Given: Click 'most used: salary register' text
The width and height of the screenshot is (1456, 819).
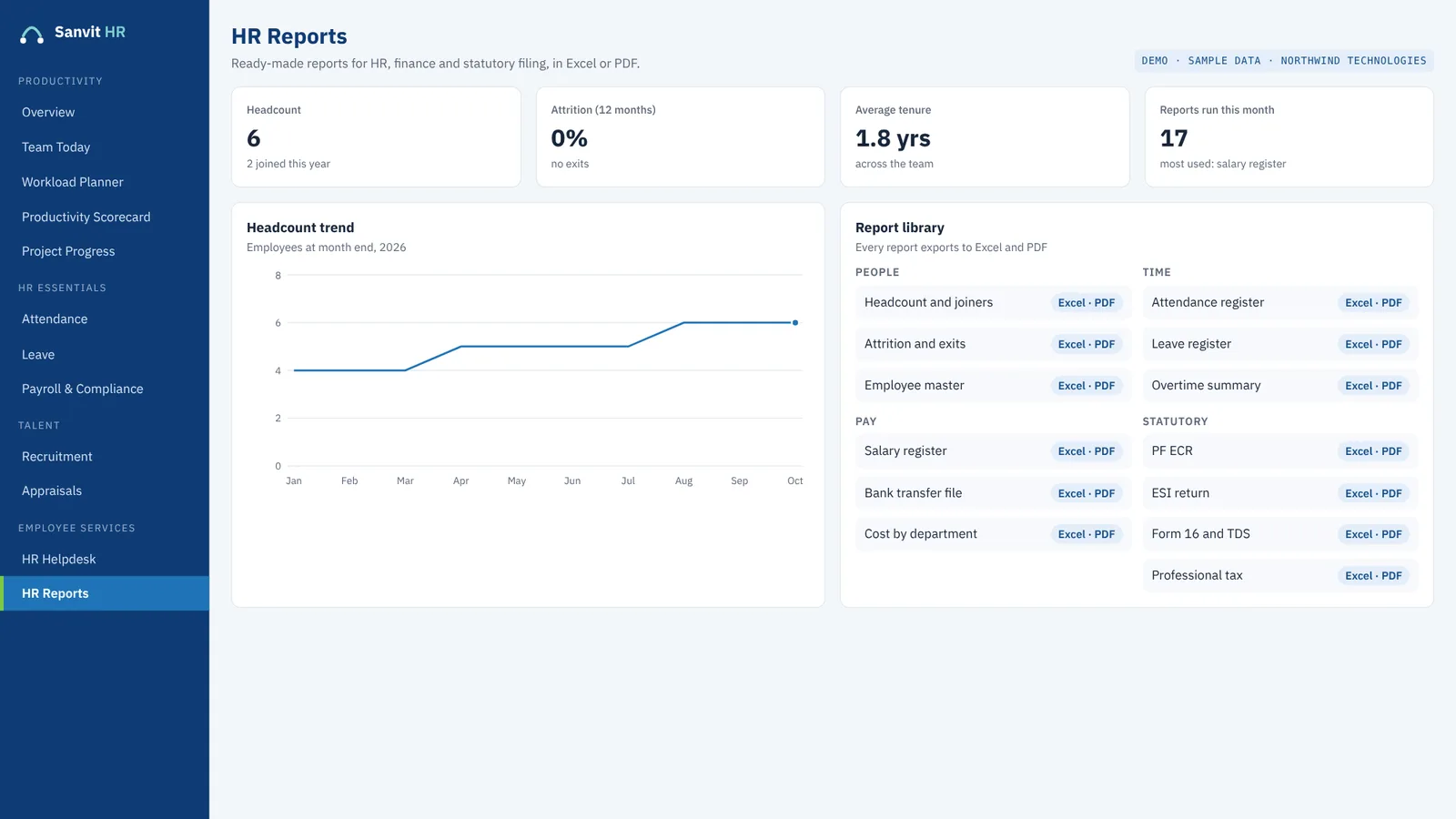Looking at the screenshot, I should click(1223, 164).
